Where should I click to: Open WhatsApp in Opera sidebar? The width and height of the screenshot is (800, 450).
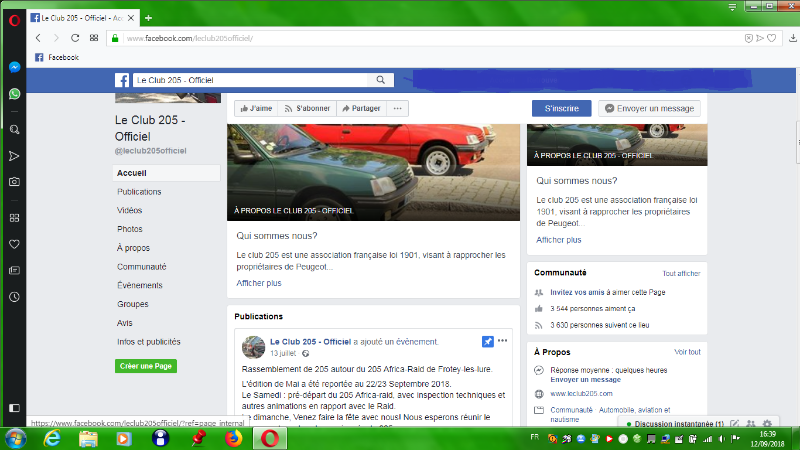coord(14,93)
